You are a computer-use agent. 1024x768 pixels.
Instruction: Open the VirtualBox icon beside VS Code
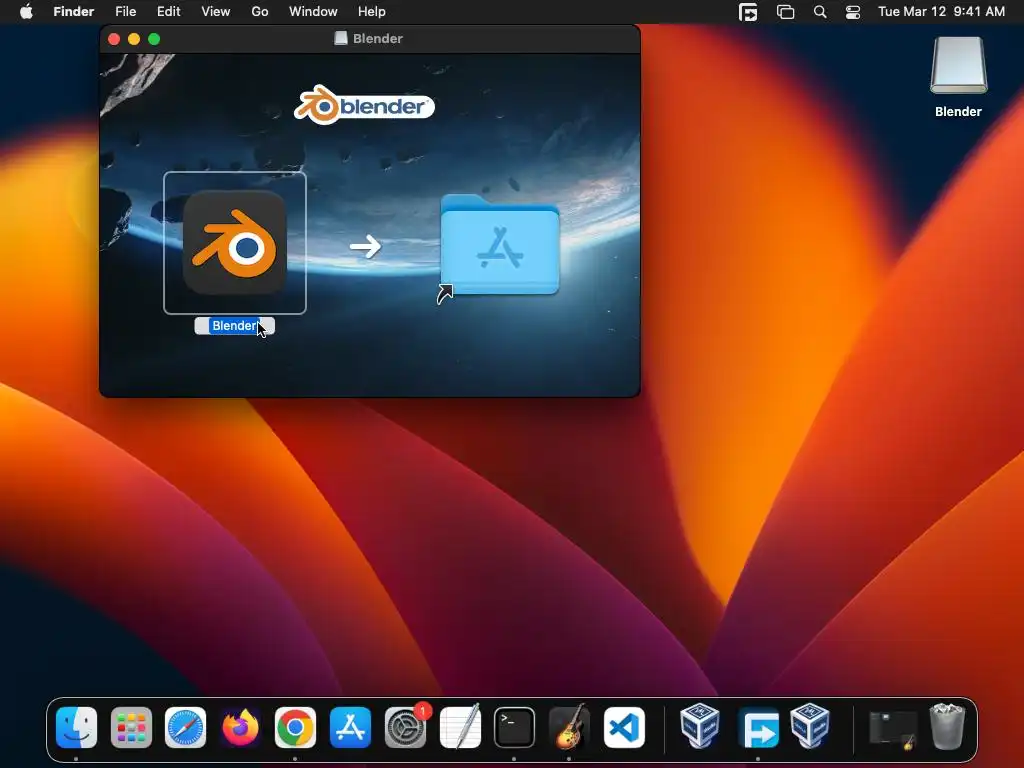[700, 725]
